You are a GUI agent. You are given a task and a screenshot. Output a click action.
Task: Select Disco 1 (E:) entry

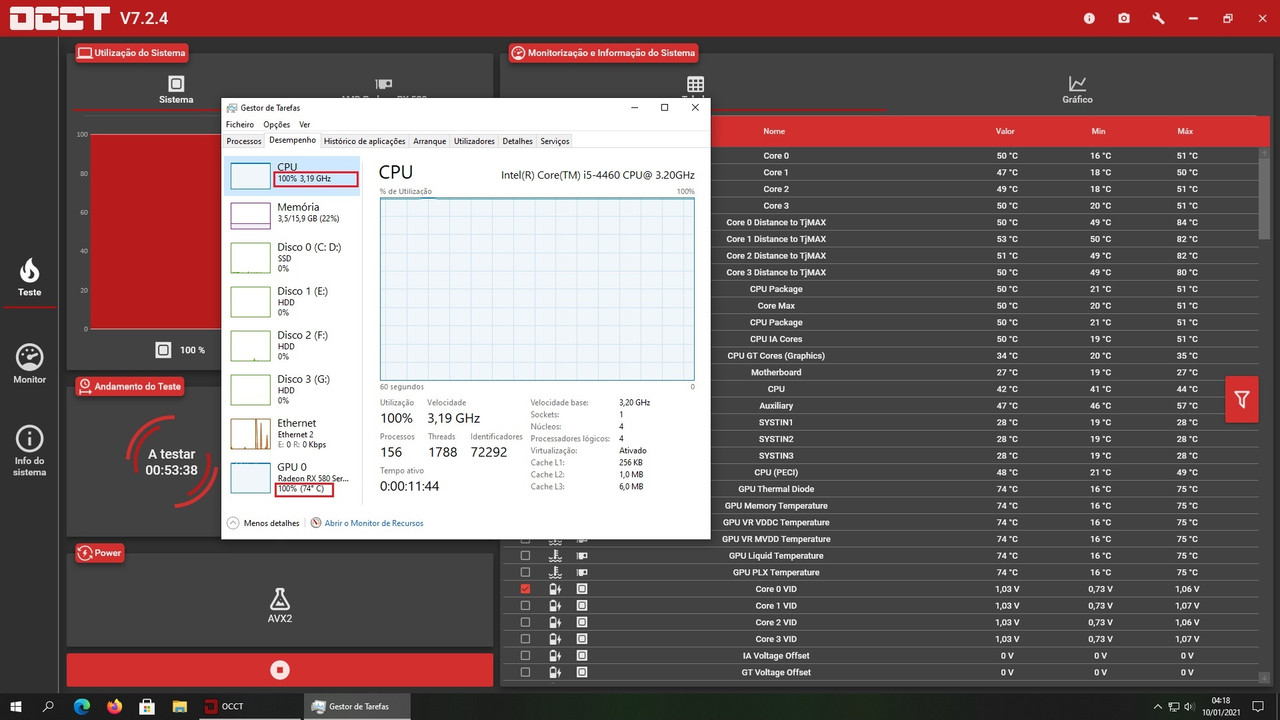click(293, 301)
